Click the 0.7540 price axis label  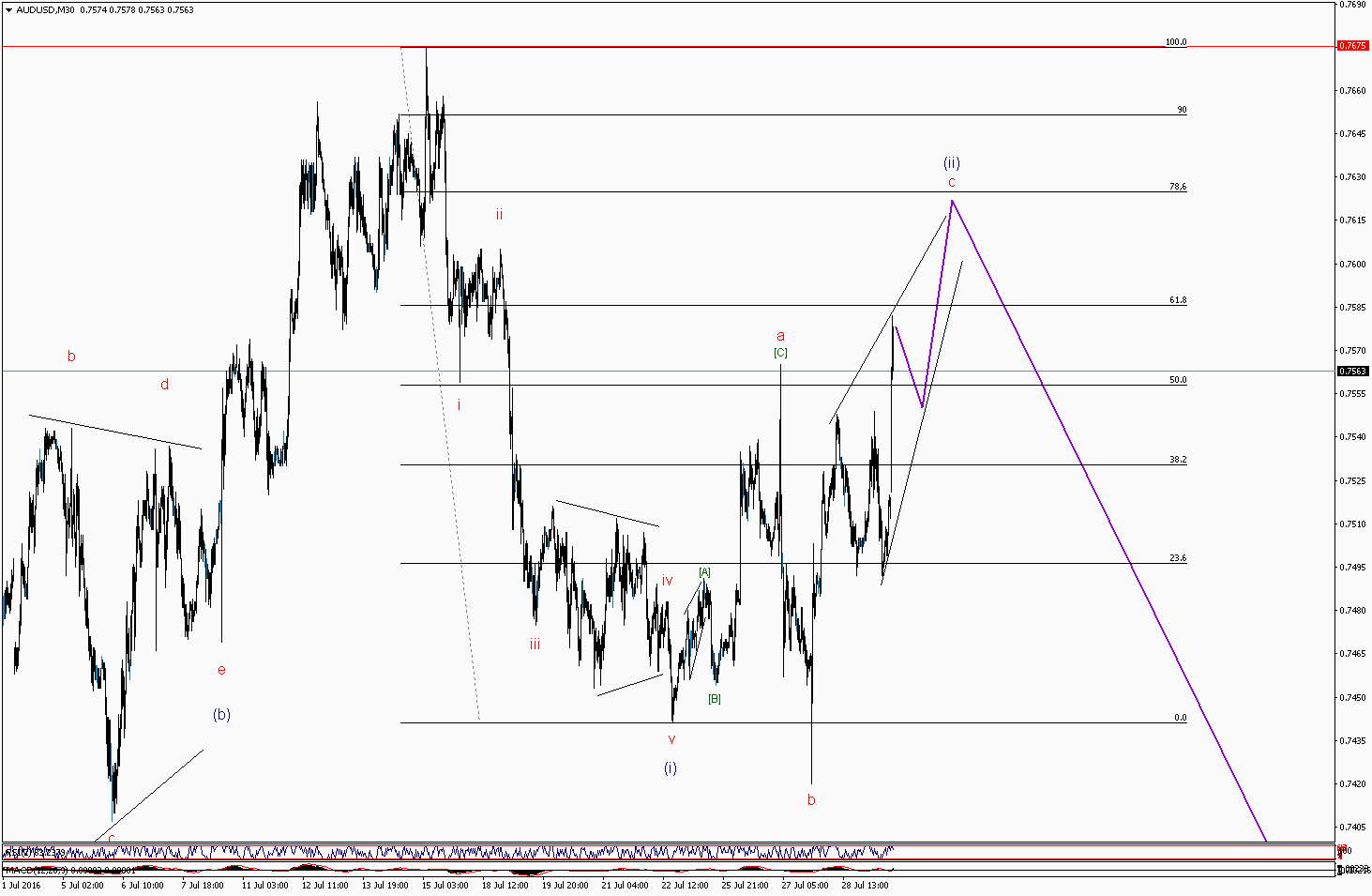click(x=1353, y=436)
